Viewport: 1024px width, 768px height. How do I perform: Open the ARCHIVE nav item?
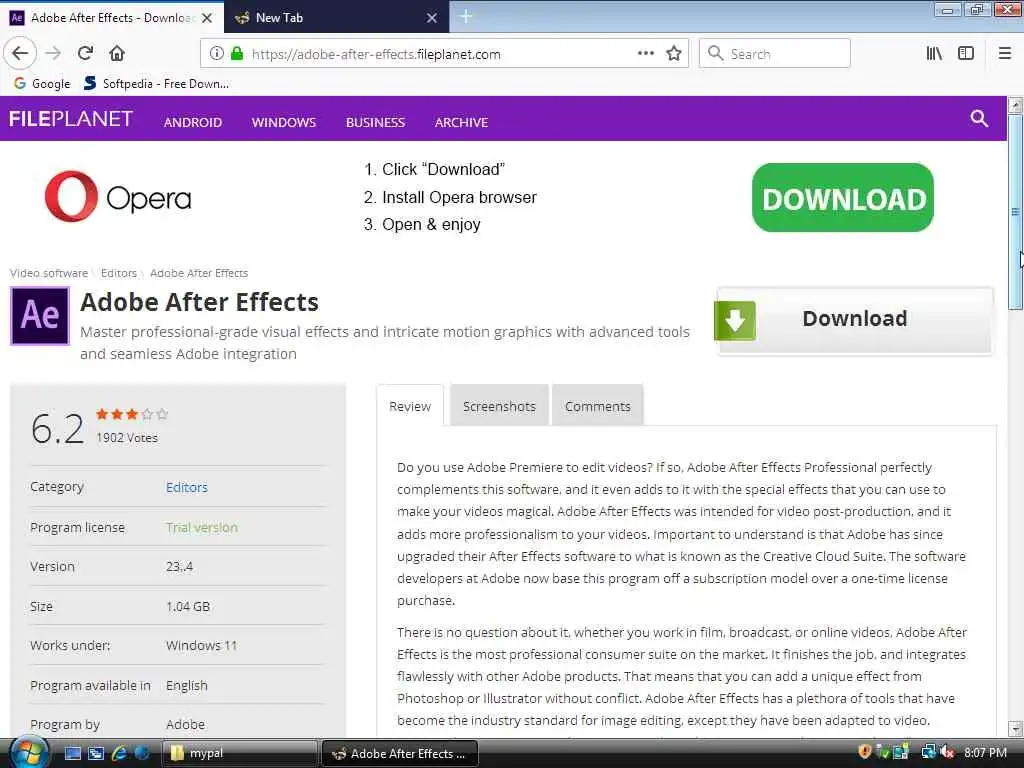click(x=461, y=122)
